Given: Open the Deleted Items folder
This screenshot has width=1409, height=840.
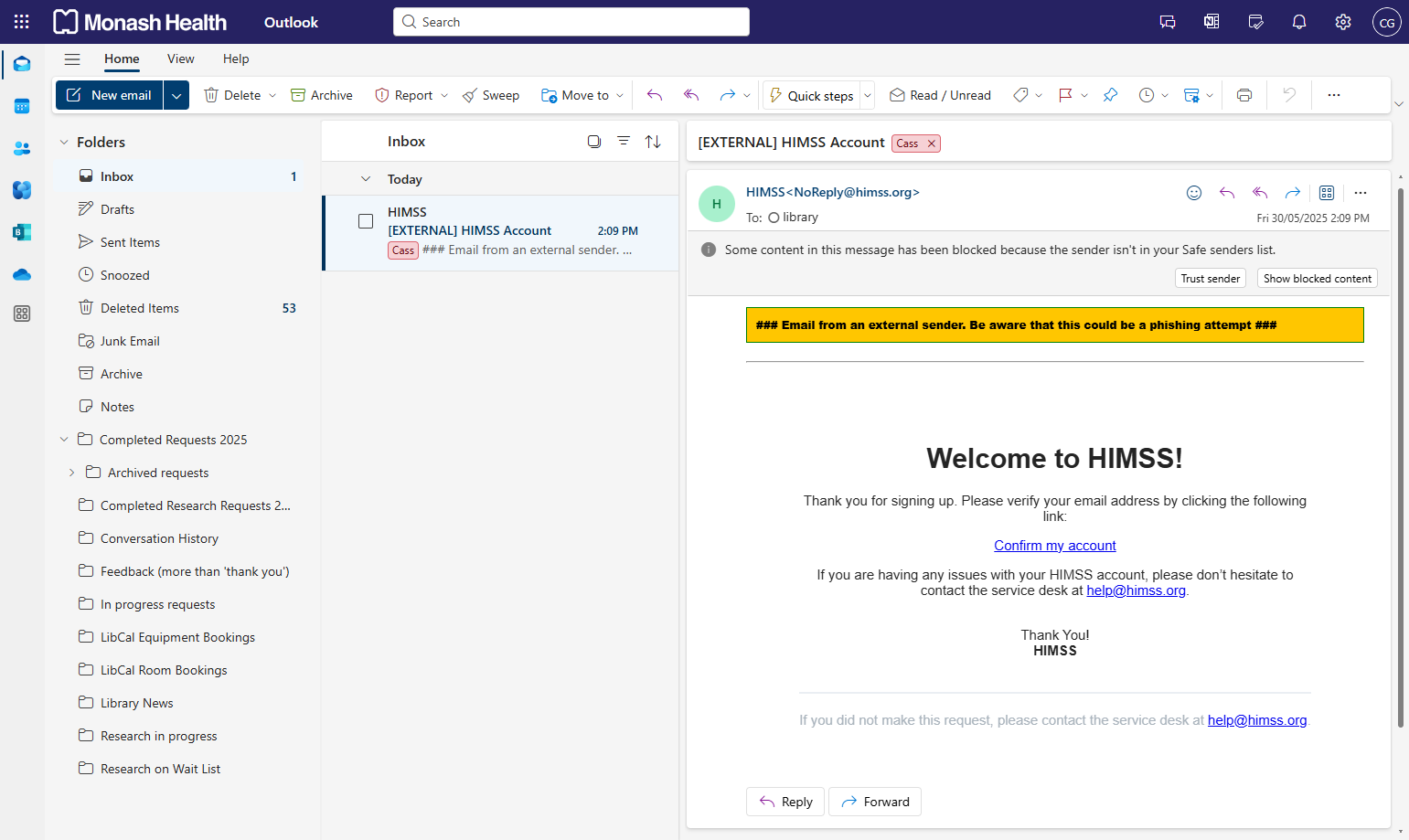Looking at the screenshot, I should coord(187,308).
